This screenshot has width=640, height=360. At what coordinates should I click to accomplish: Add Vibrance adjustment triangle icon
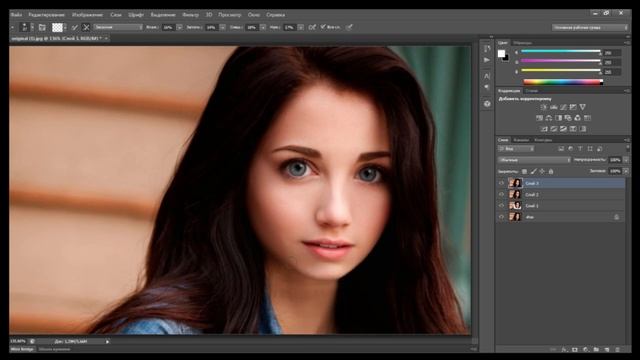(583, 107)
